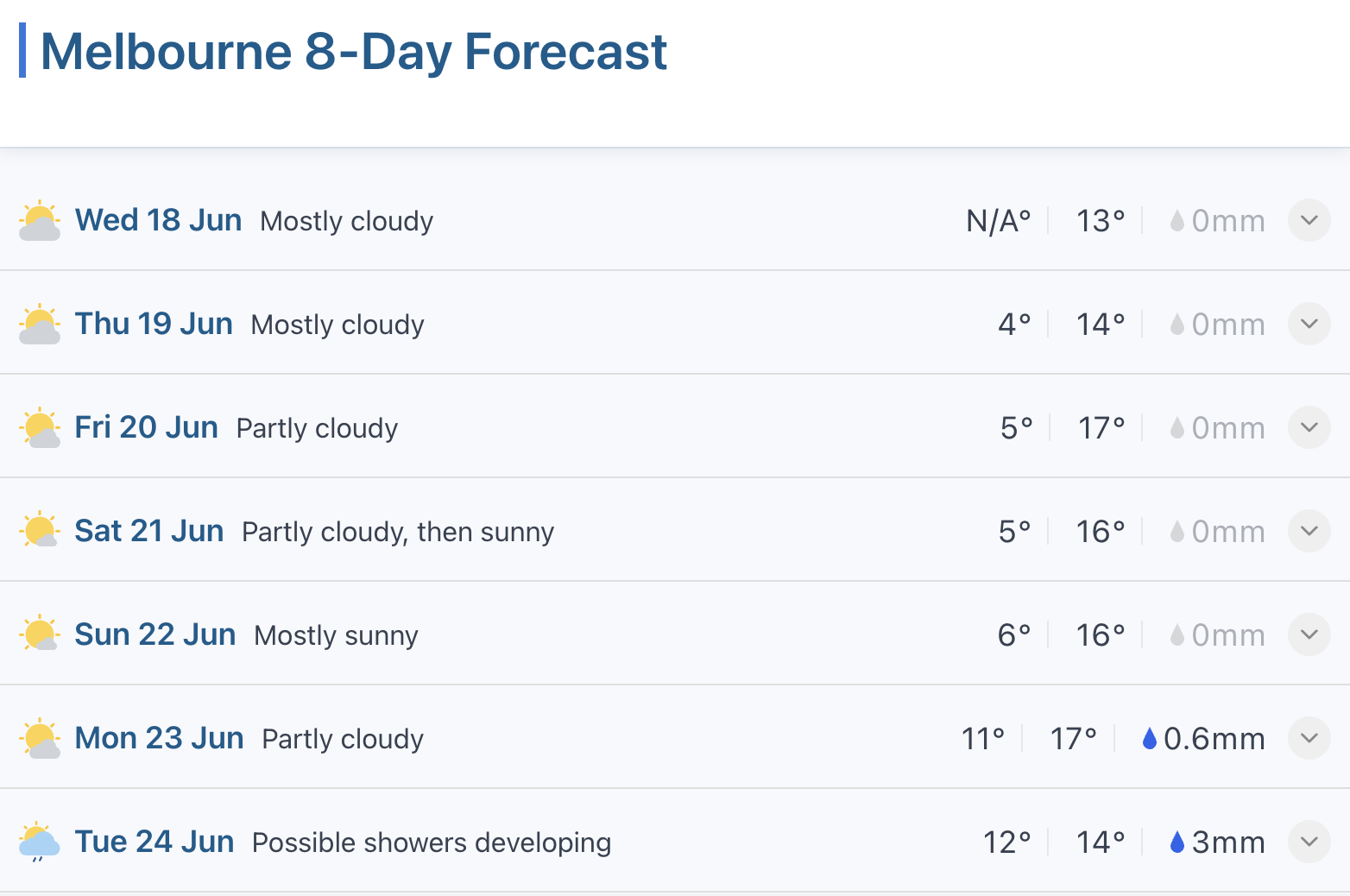Click the Melbourne 8-Day Forecast heading
Image resolution: width=1350 pixels, height=896 pixels.
[354, 52]
